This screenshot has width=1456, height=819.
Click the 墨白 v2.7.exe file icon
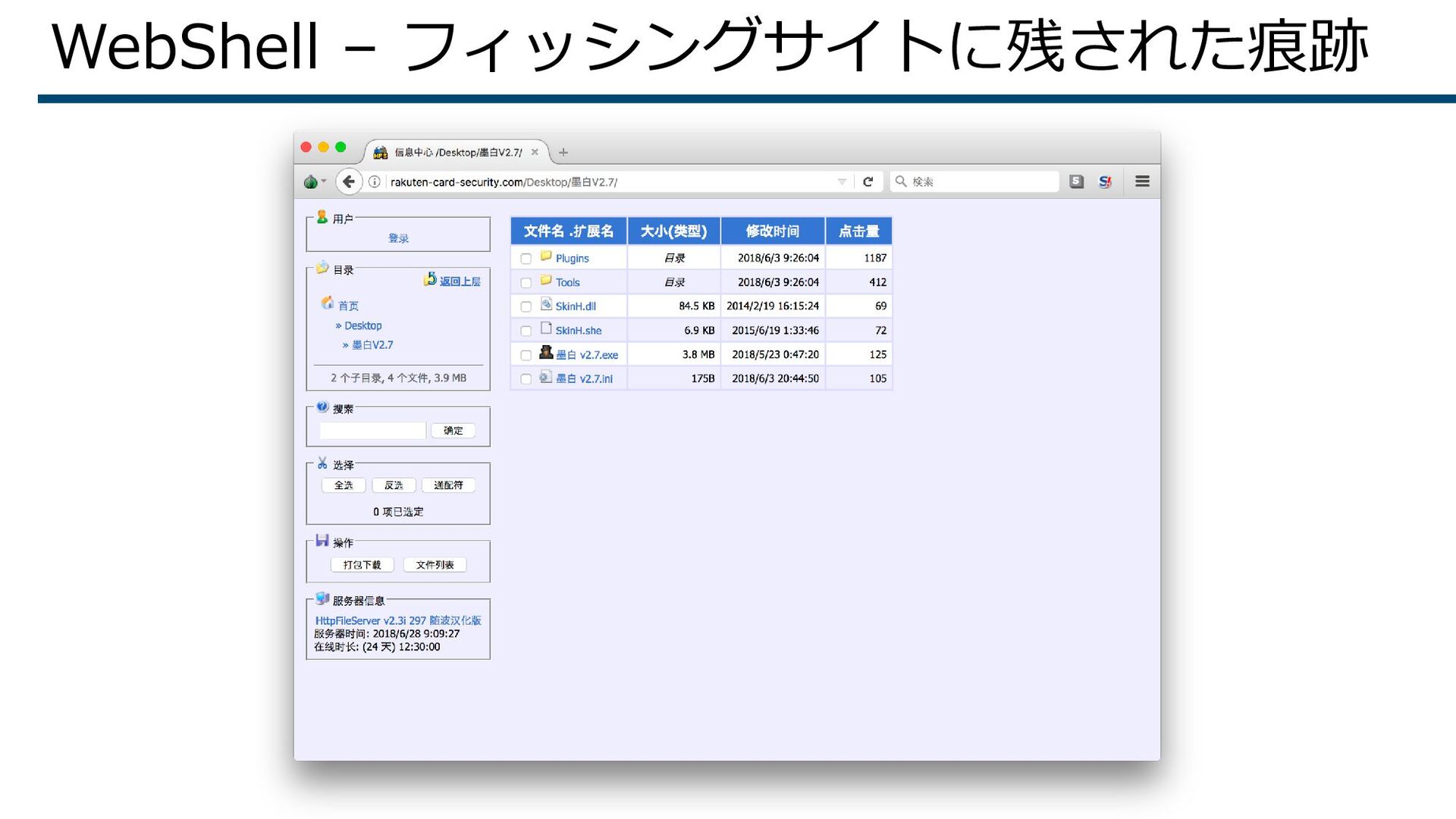[546, 353]
